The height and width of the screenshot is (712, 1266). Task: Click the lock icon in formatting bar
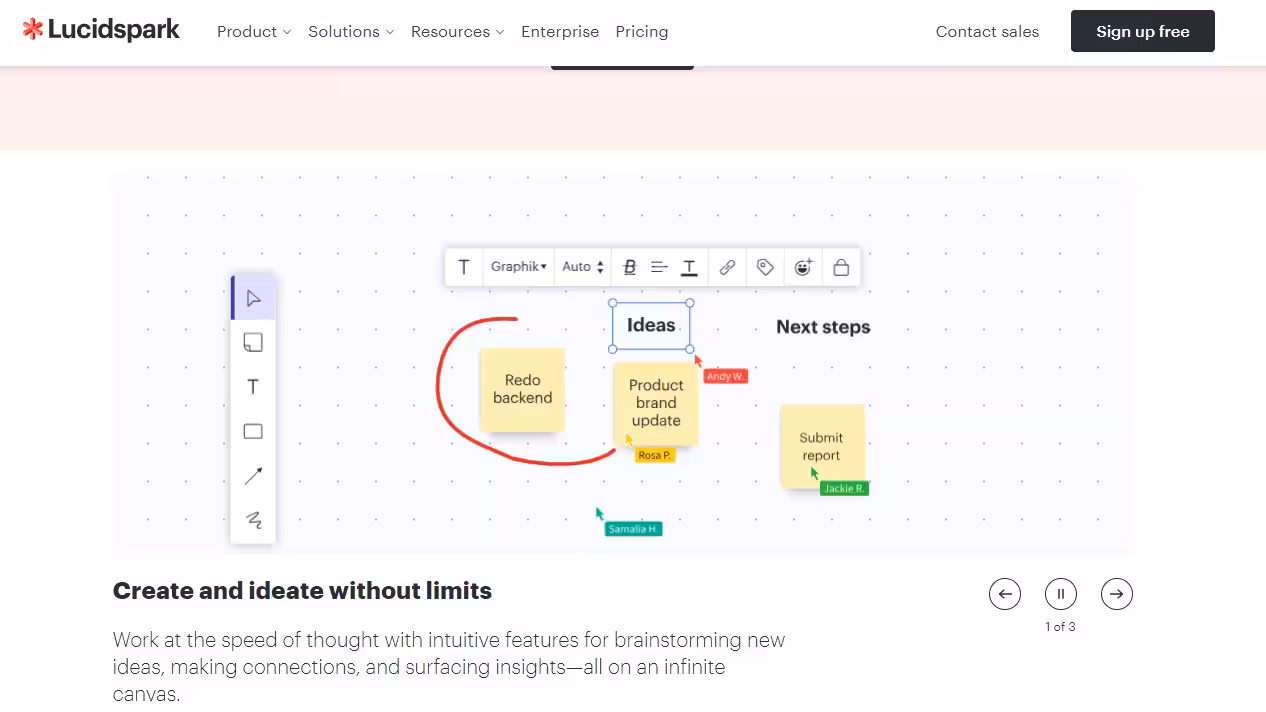[x=841, y=267]
